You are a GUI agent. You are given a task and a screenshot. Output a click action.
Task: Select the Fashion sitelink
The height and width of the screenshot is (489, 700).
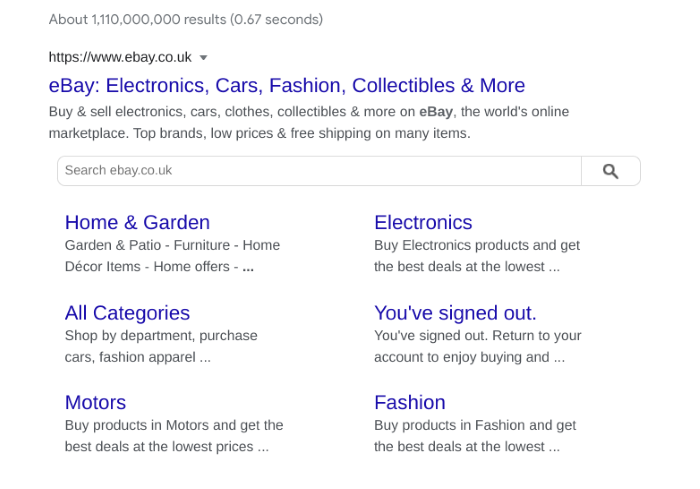pos(409,402)
